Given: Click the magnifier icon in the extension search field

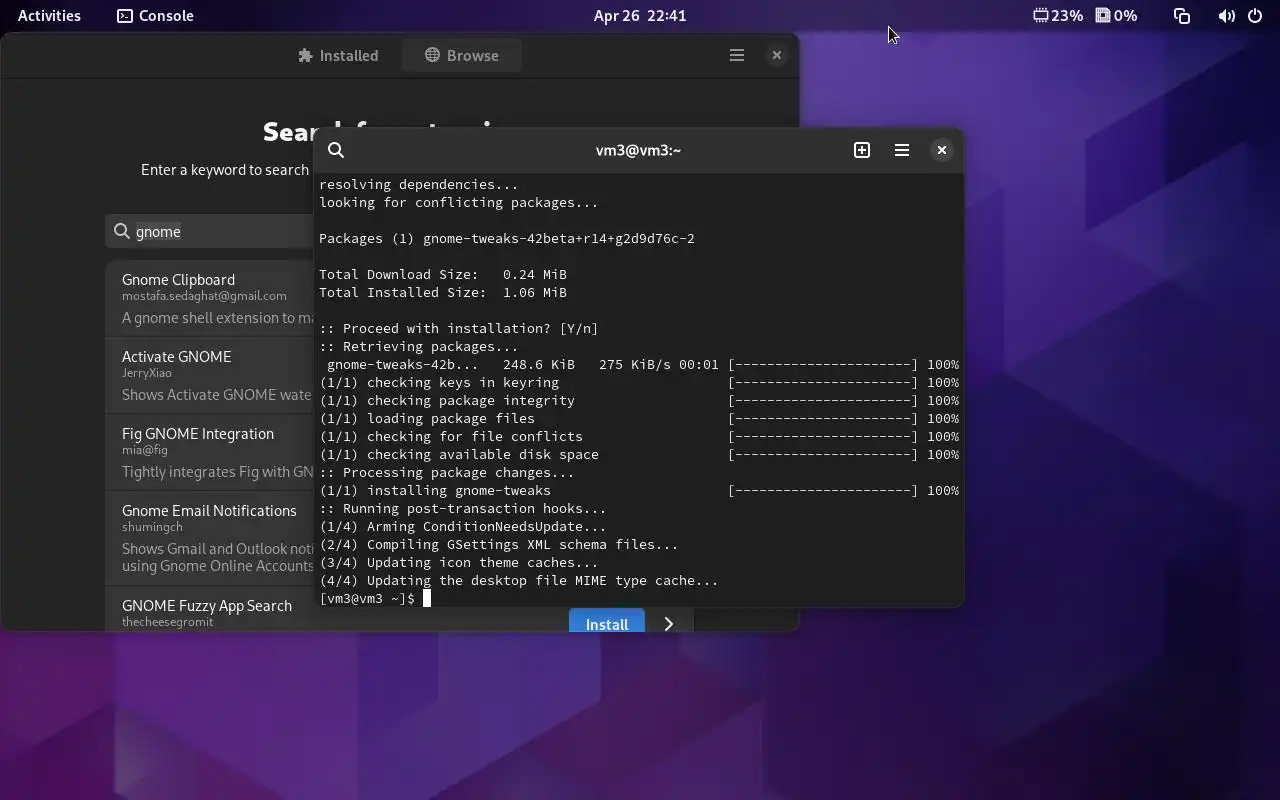Looking at the screenshot, I should [122, 231].
